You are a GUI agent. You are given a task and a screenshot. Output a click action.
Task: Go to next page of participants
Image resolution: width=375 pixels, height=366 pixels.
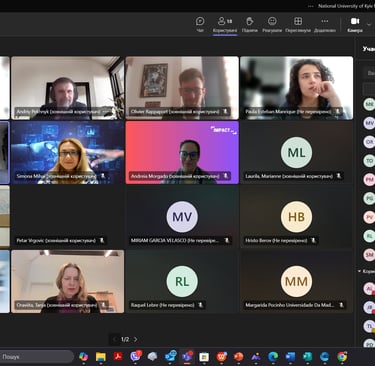pos(135,339)
